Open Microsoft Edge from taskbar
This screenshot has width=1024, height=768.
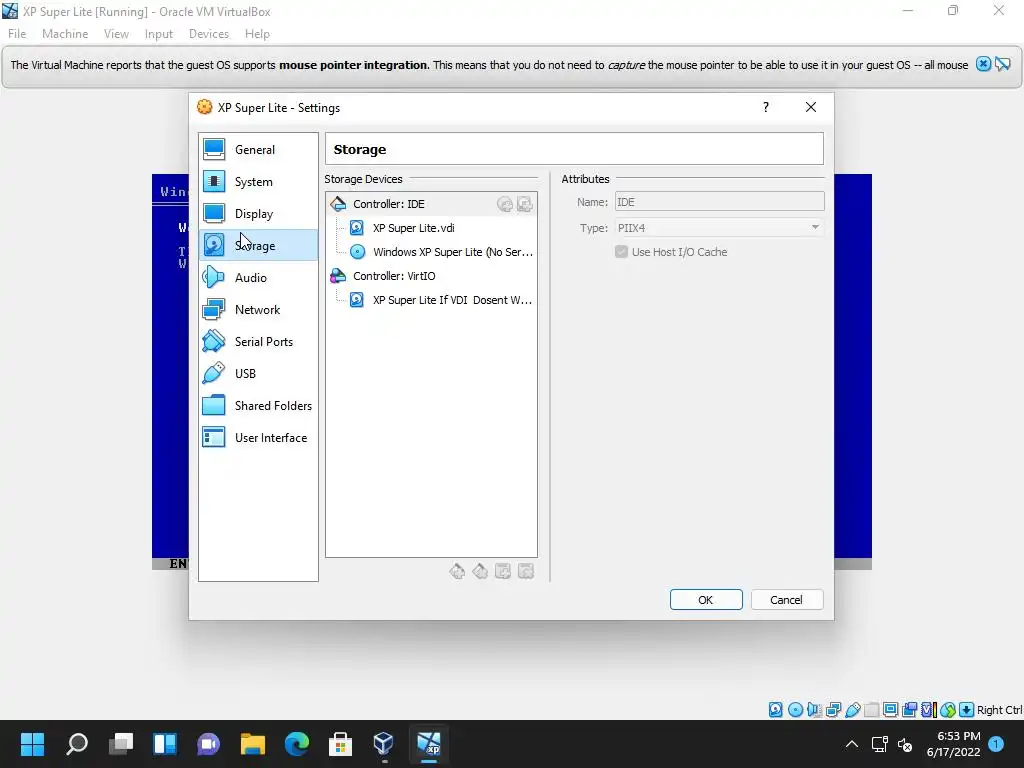296,744
